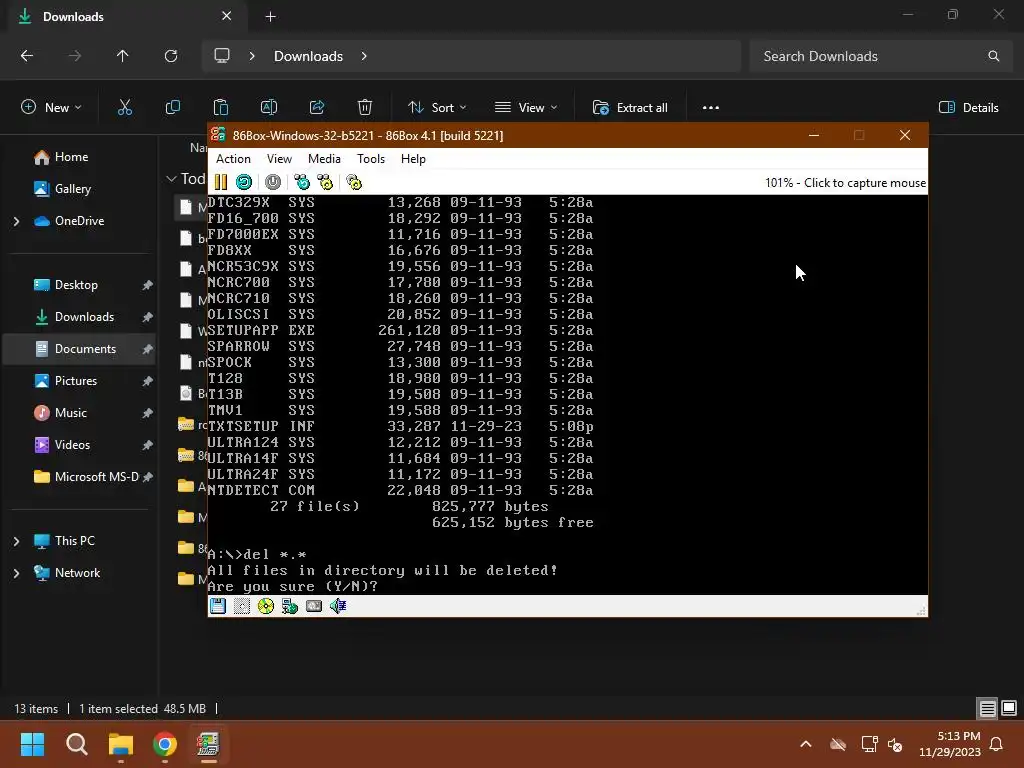
Task: Click Copy icon in Explorer toolbar
Action: click(172, 108)
